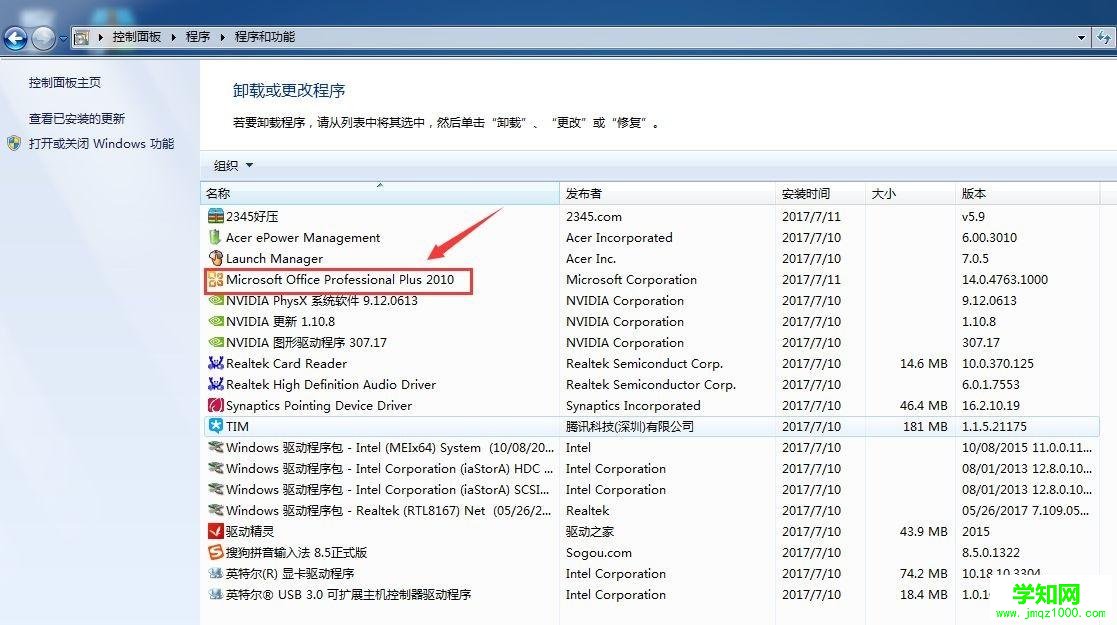Click the refresh button beside address bar
Image resolution: width=1117 pixels, height=625 pixels.
coord(1104,37)
